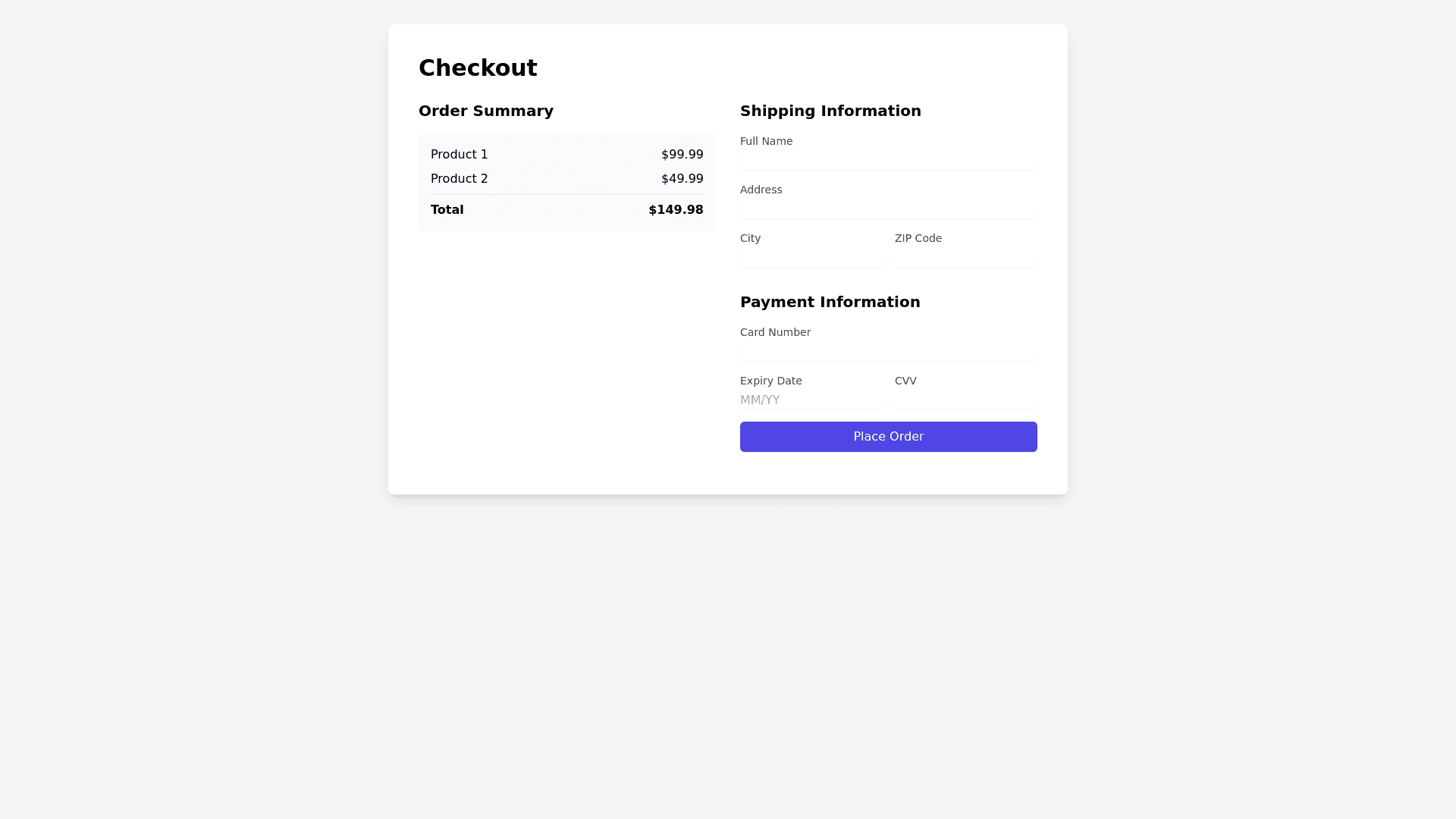Click the $149.98 total amount
This screenshot has height=819, width=1456.
point(676,210)
